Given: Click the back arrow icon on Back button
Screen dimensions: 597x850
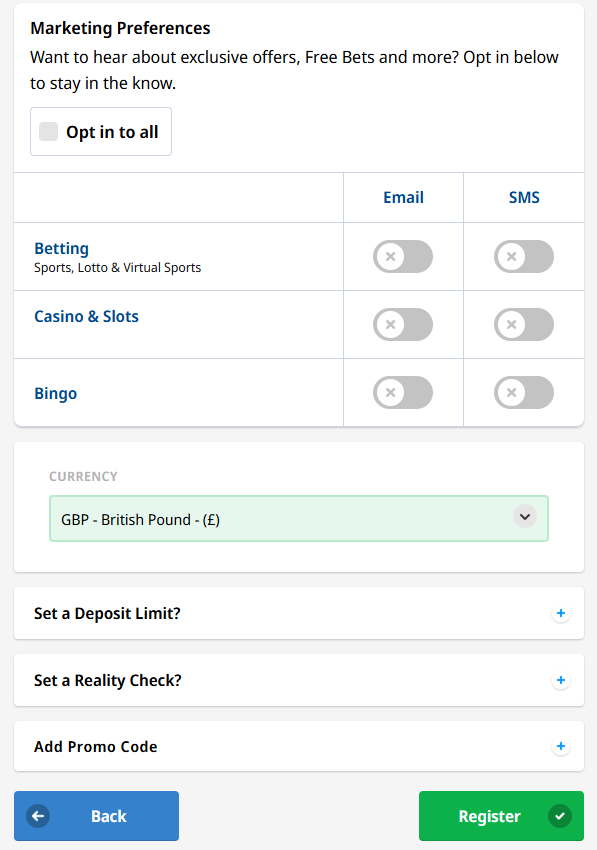Looking at the screenshot, I should pyautogui.click(x=37, y=816).
